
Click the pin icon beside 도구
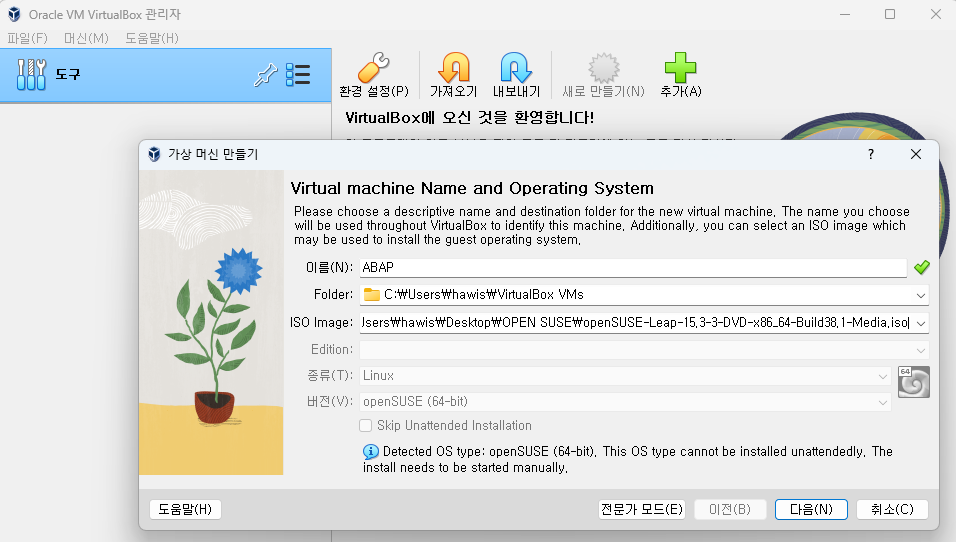(x=265, y=75)
